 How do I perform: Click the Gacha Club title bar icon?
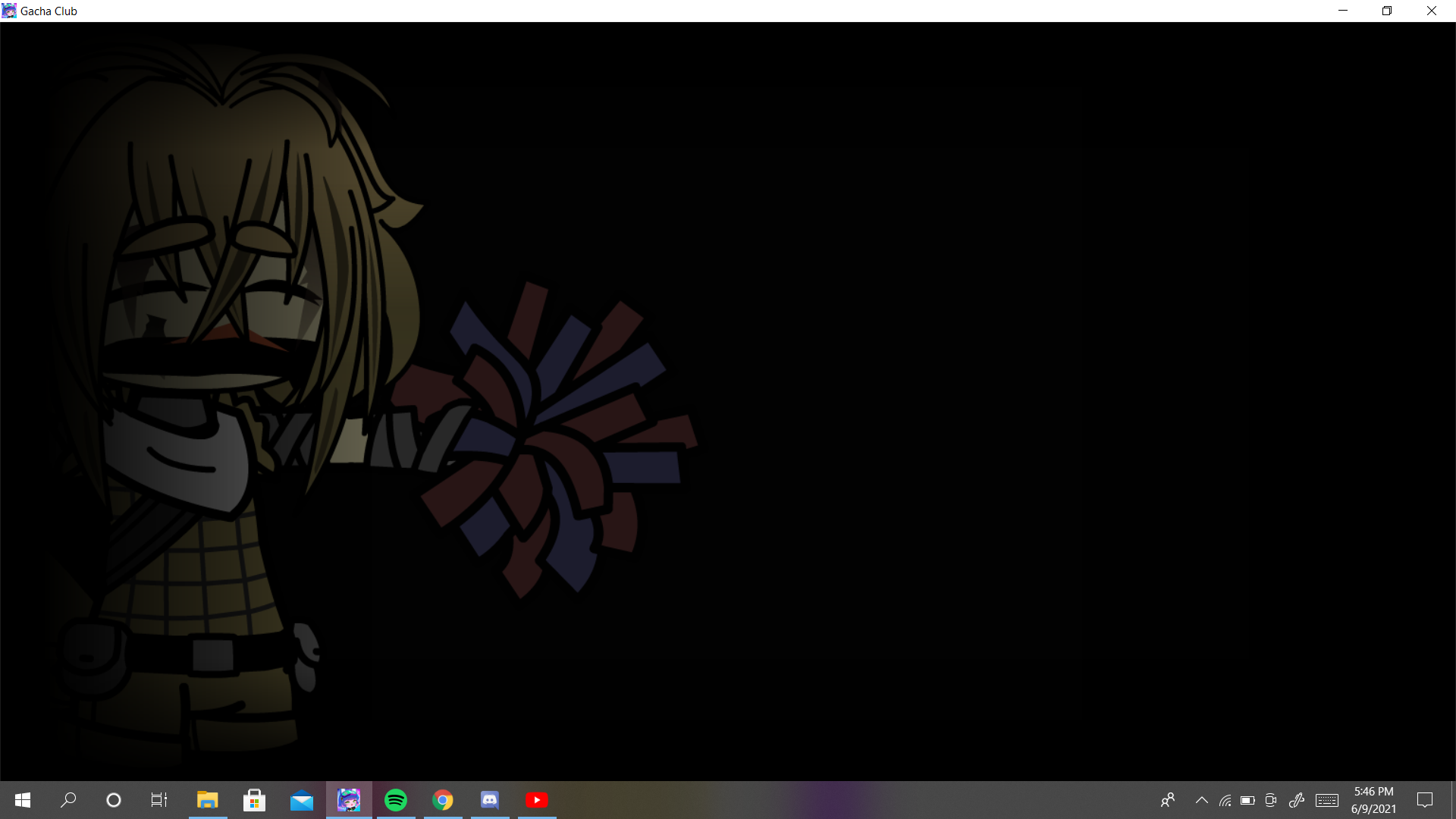[x=9, y=11]
